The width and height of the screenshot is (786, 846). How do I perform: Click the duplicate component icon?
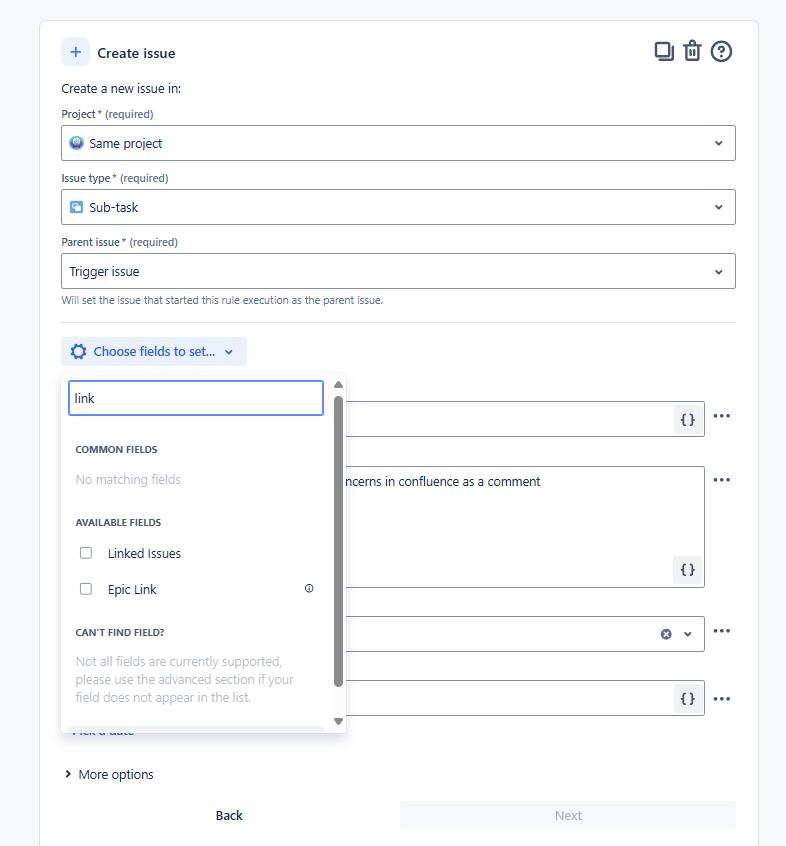(664, 51)
